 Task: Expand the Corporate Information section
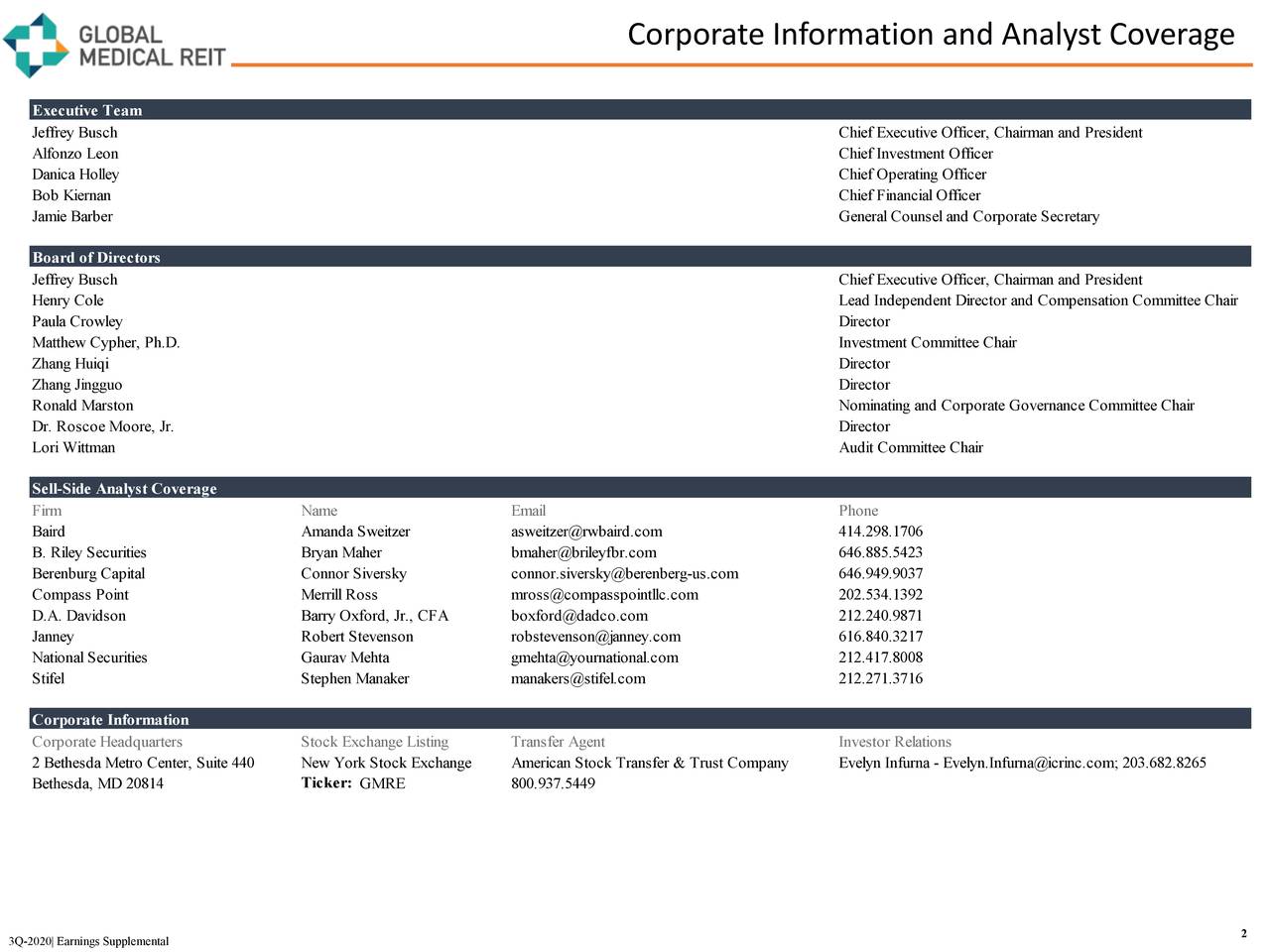click(x=109, y=719)
